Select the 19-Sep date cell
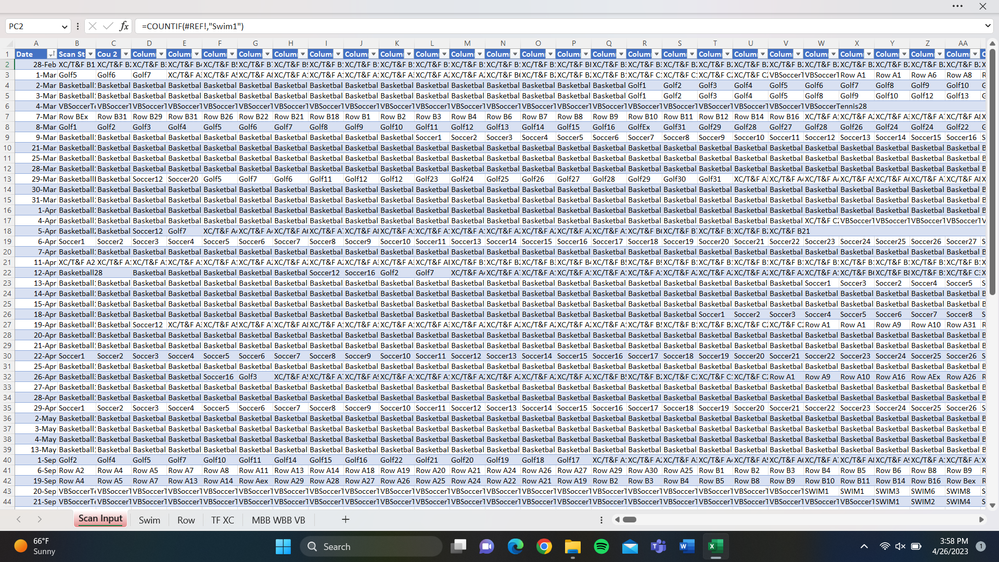The height and width of the screenshot is (562, 999). coord(36,480)
